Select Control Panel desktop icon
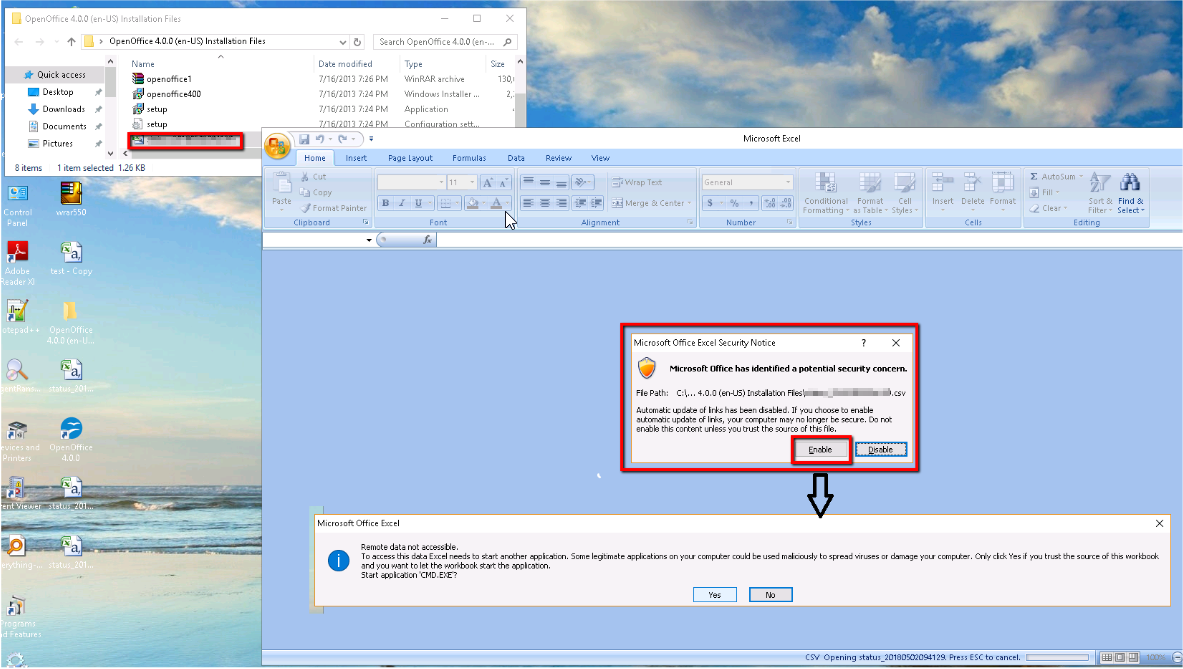The height and width of the screenshot is (669, 1183). pos(17,204)
